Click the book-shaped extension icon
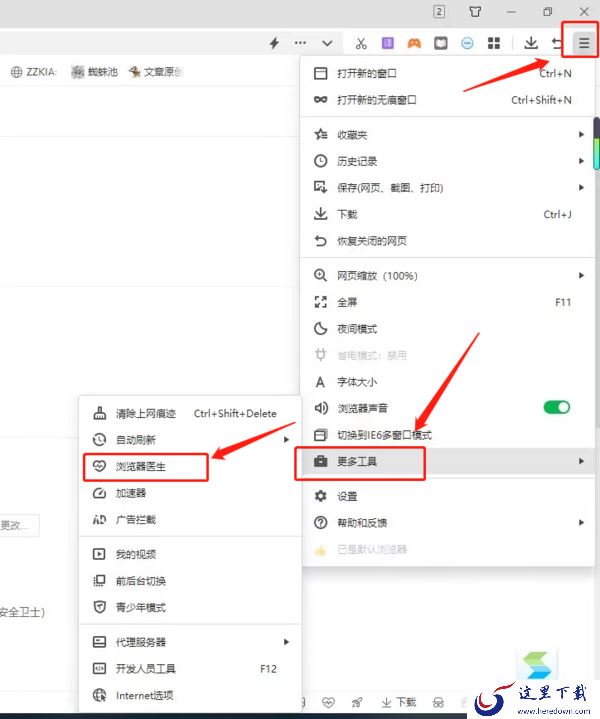Image resolution: width=600 pixels, height=719 pixels. coord(440,43)
